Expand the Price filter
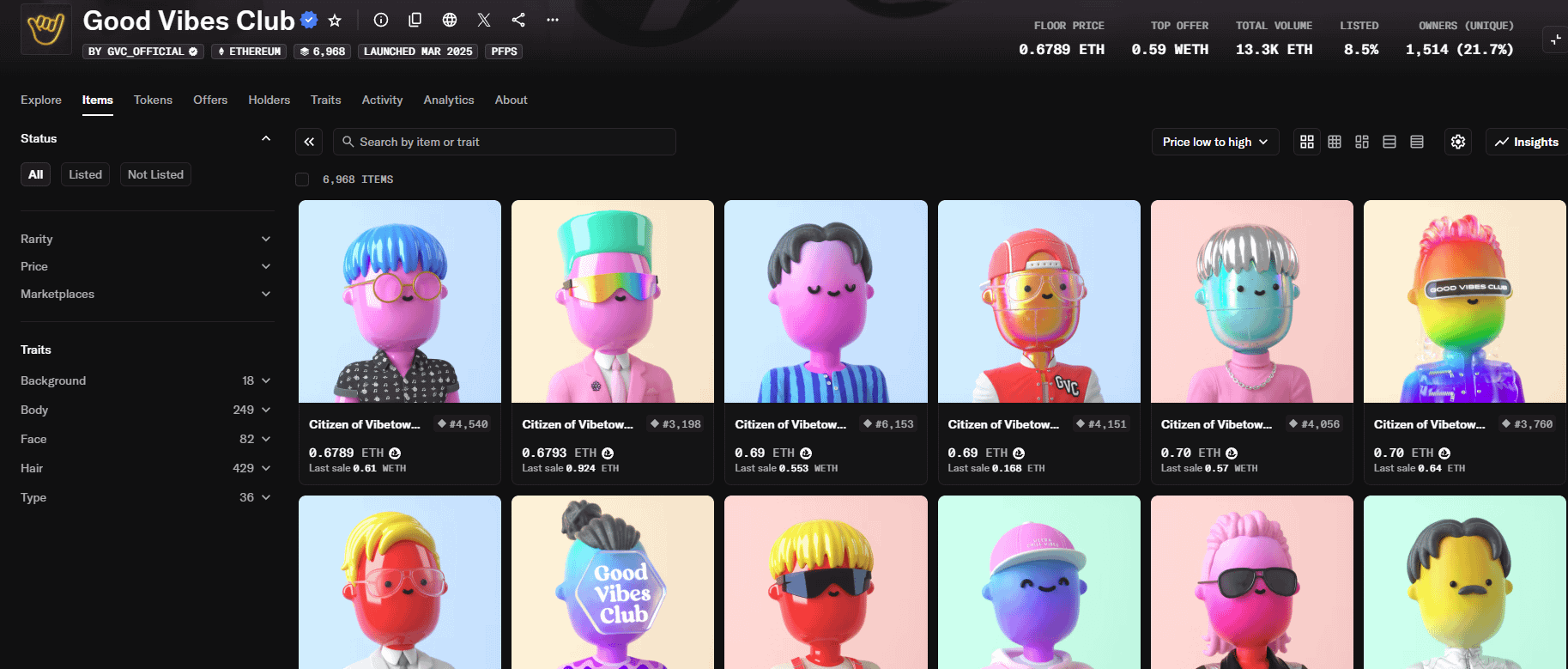The image size is (1568, 669). point(146,266)
